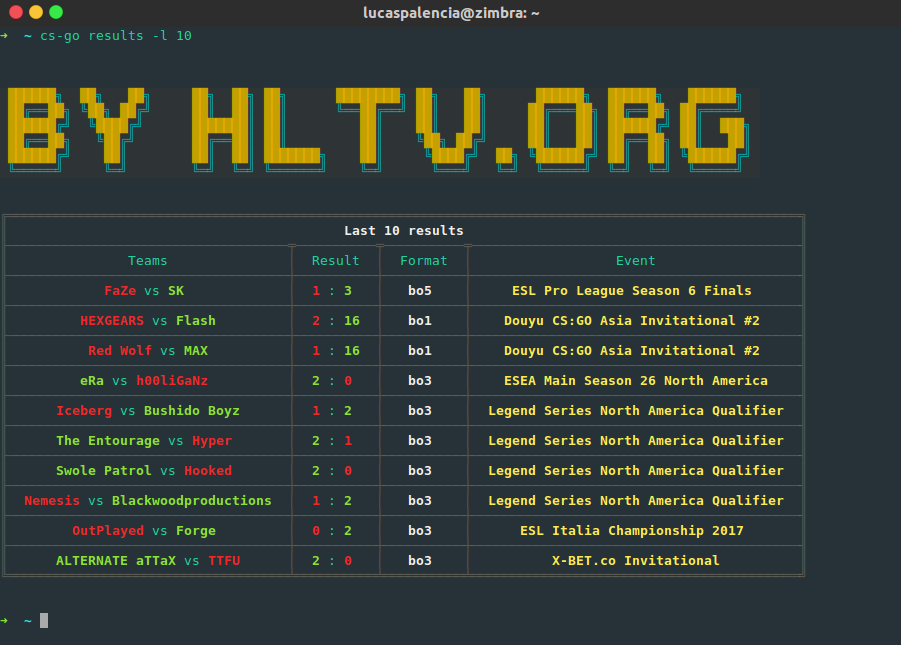Screen dimensions: 901x645
Task: Select the 'Iceberg vs Bushido Boyz' cell
Action: [x=148, y=410]
